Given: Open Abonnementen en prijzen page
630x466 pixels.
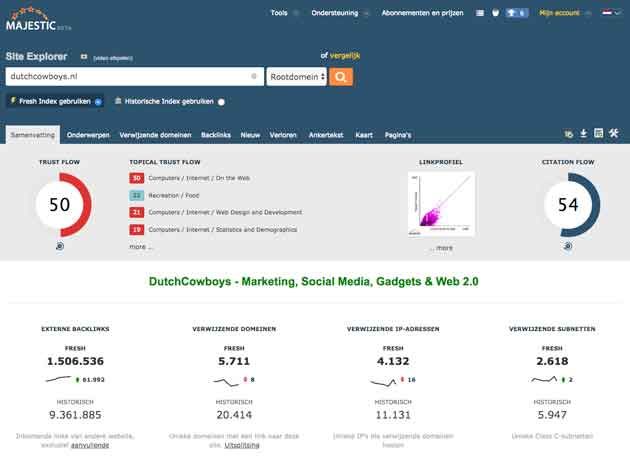Looking at the screenshot, I should click(x=422, y=13).
